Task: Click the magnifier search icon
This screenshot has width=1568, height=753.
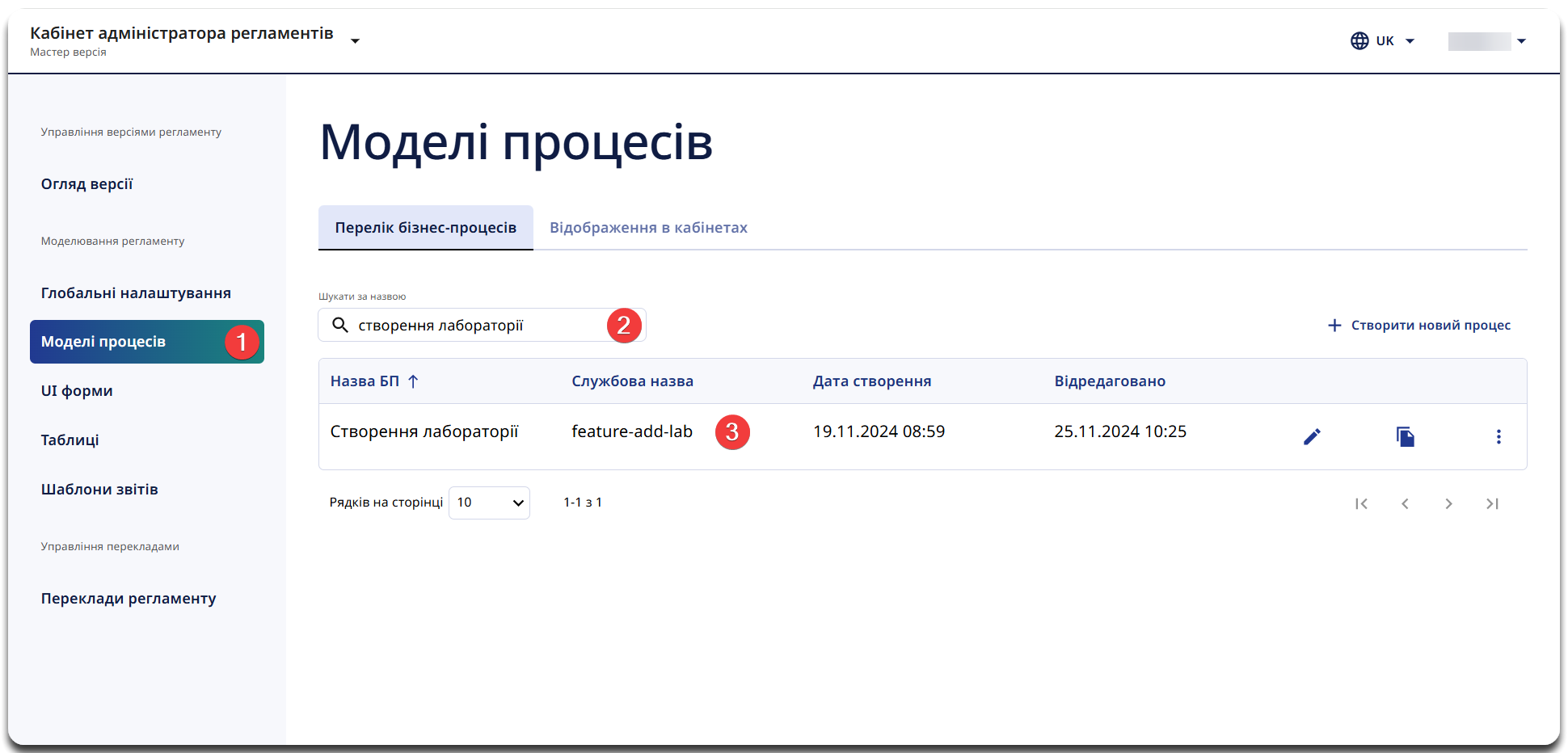Action: [340, 326]
